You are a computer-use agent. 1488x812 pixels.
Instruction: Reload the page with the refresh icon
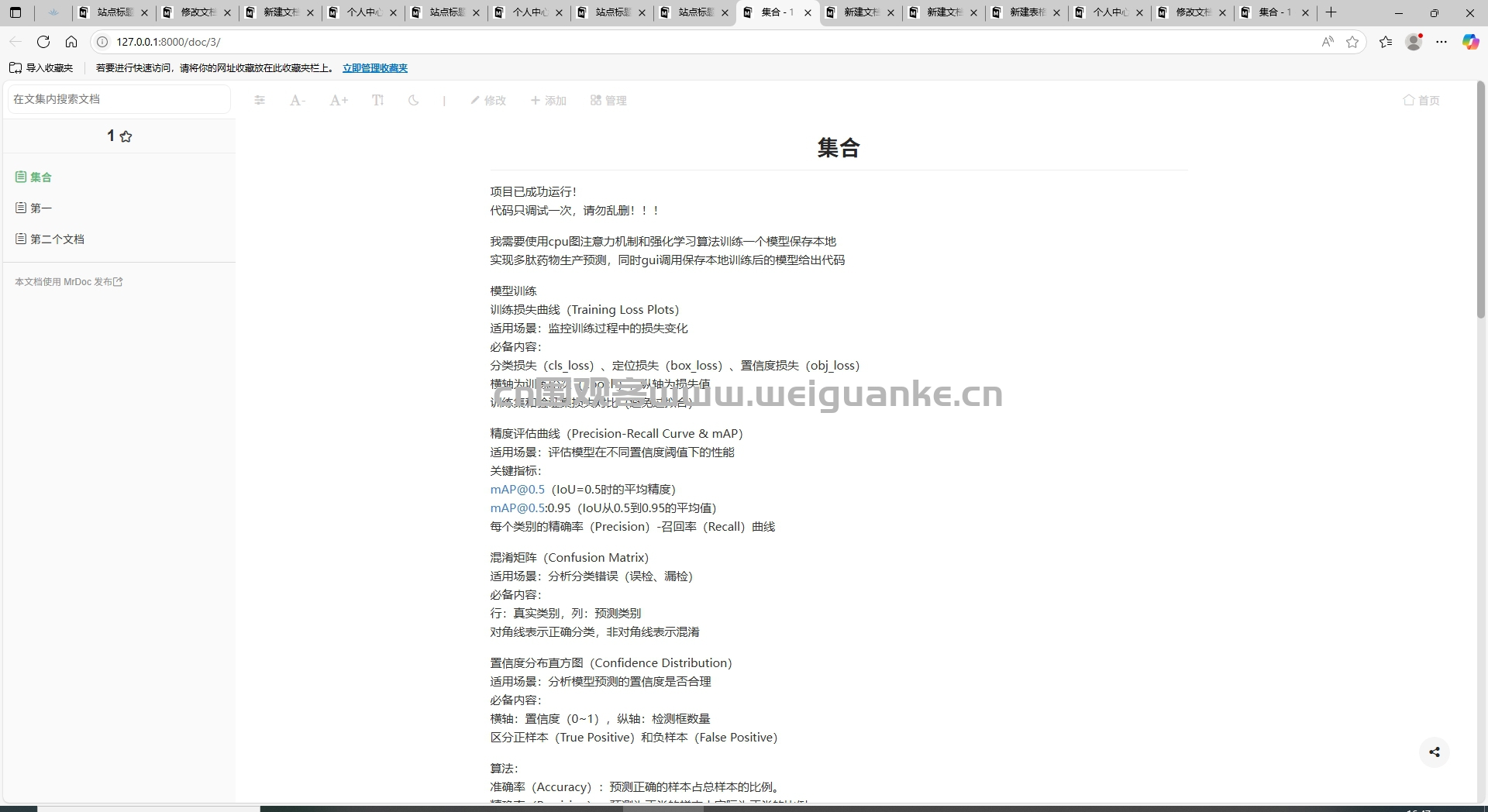tap(43, 42)
